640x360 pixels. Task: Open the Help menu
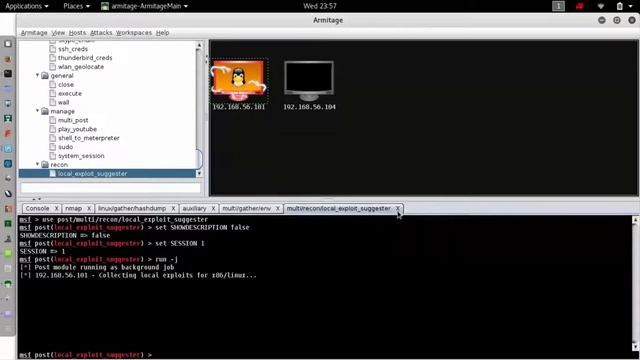coord(162,33)
